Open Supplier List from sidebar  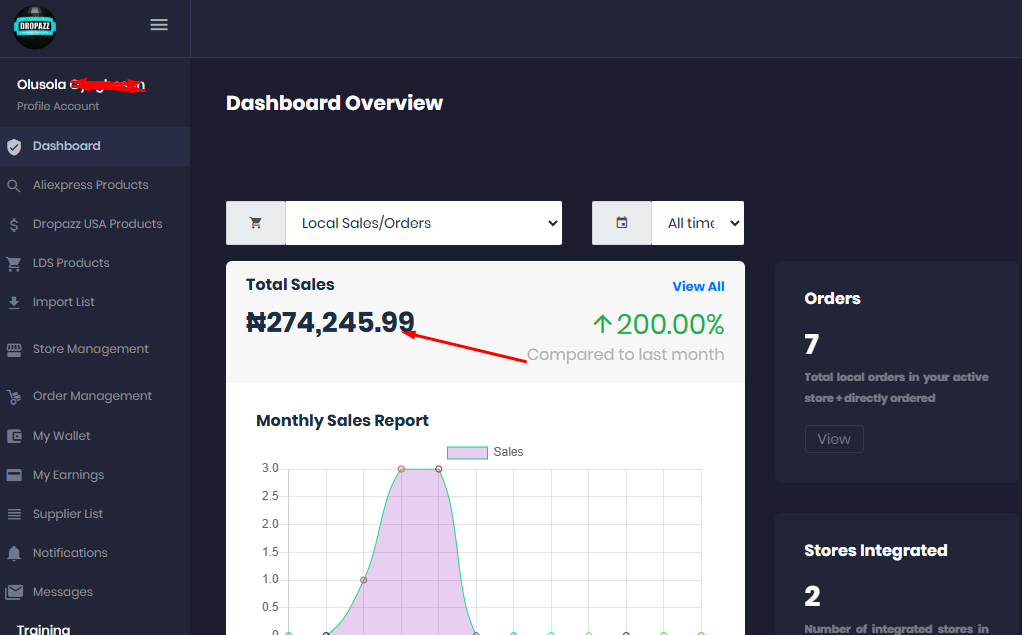coord(68,514)
